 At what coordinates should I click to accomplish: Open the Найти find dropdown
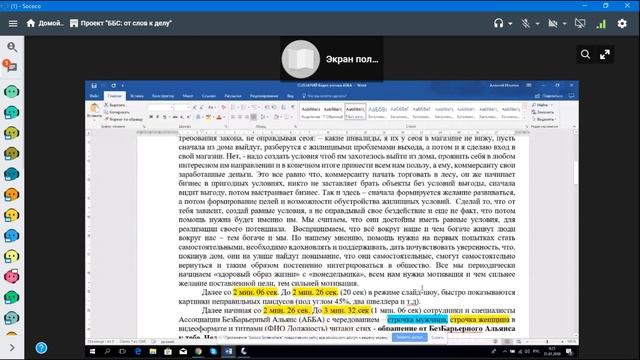click(542, 105)
